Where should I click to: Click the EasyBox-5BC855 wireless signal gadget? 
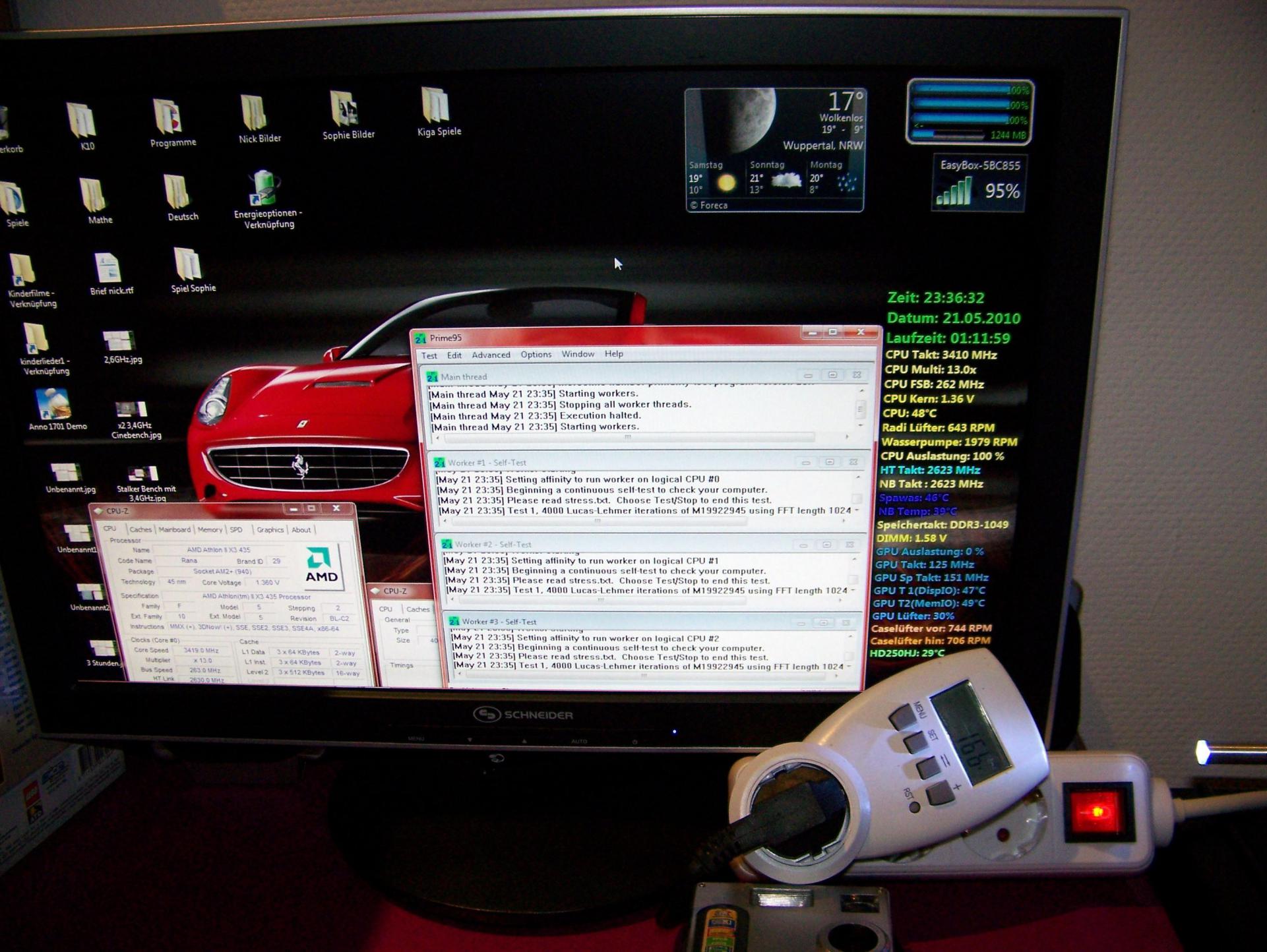(978, 183)
